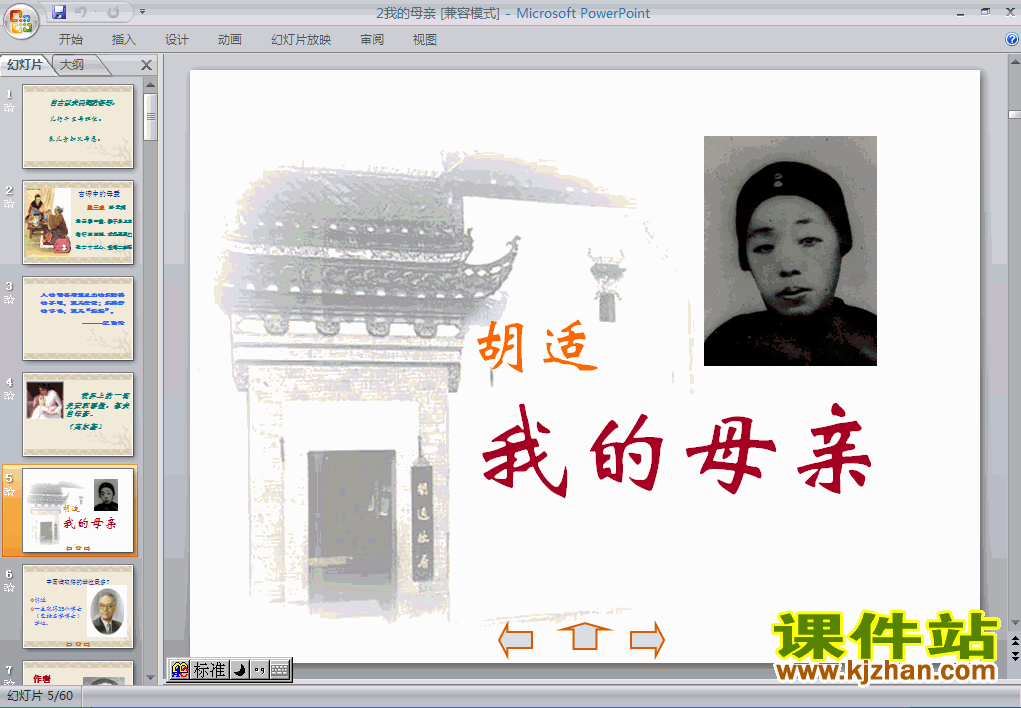
Task: Open PowerPoint Help with the question mark icon
Action: click(x=1012, y=39)
